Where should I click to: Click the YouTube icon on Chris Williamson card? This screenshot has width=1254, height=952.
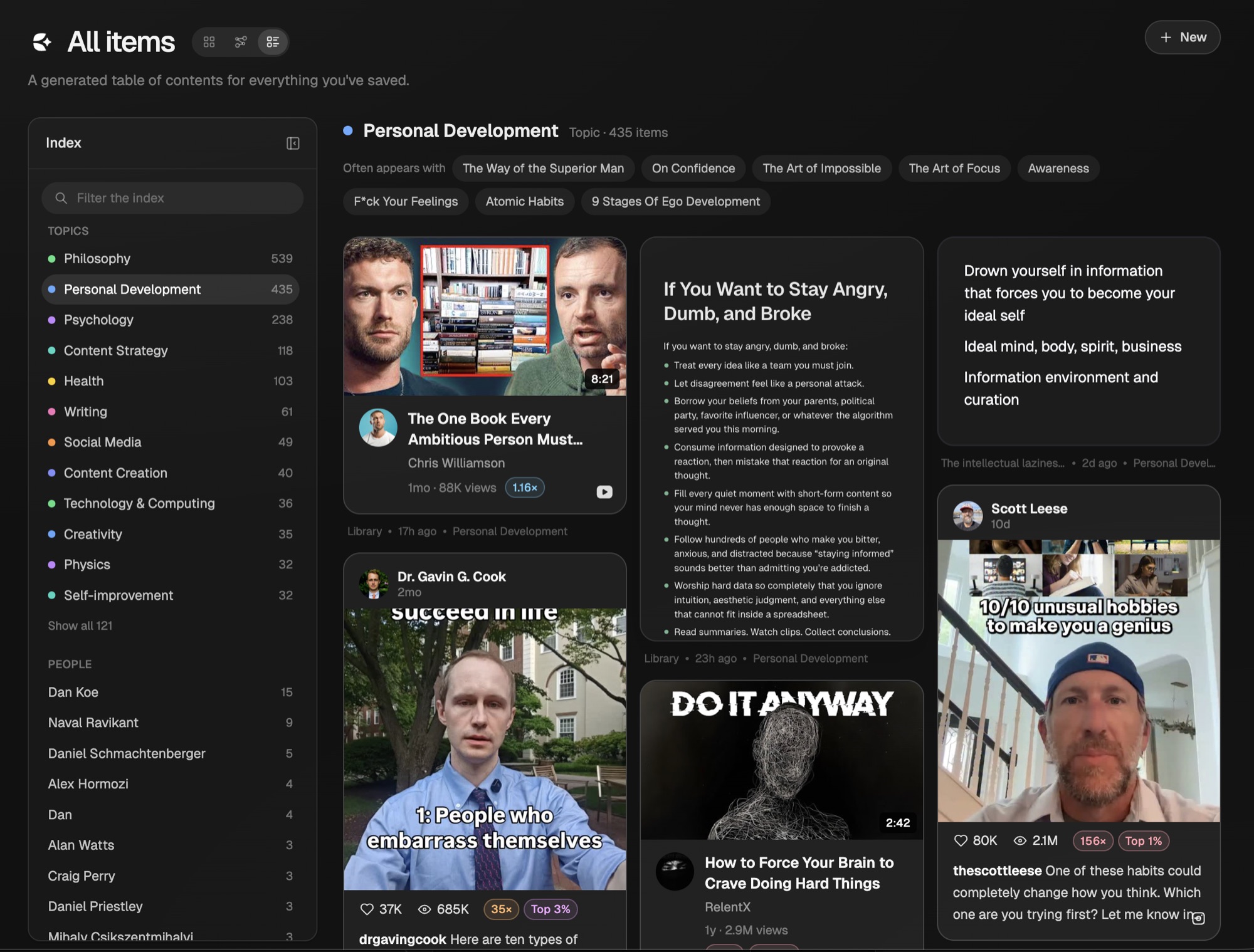(x=604, y=492)
